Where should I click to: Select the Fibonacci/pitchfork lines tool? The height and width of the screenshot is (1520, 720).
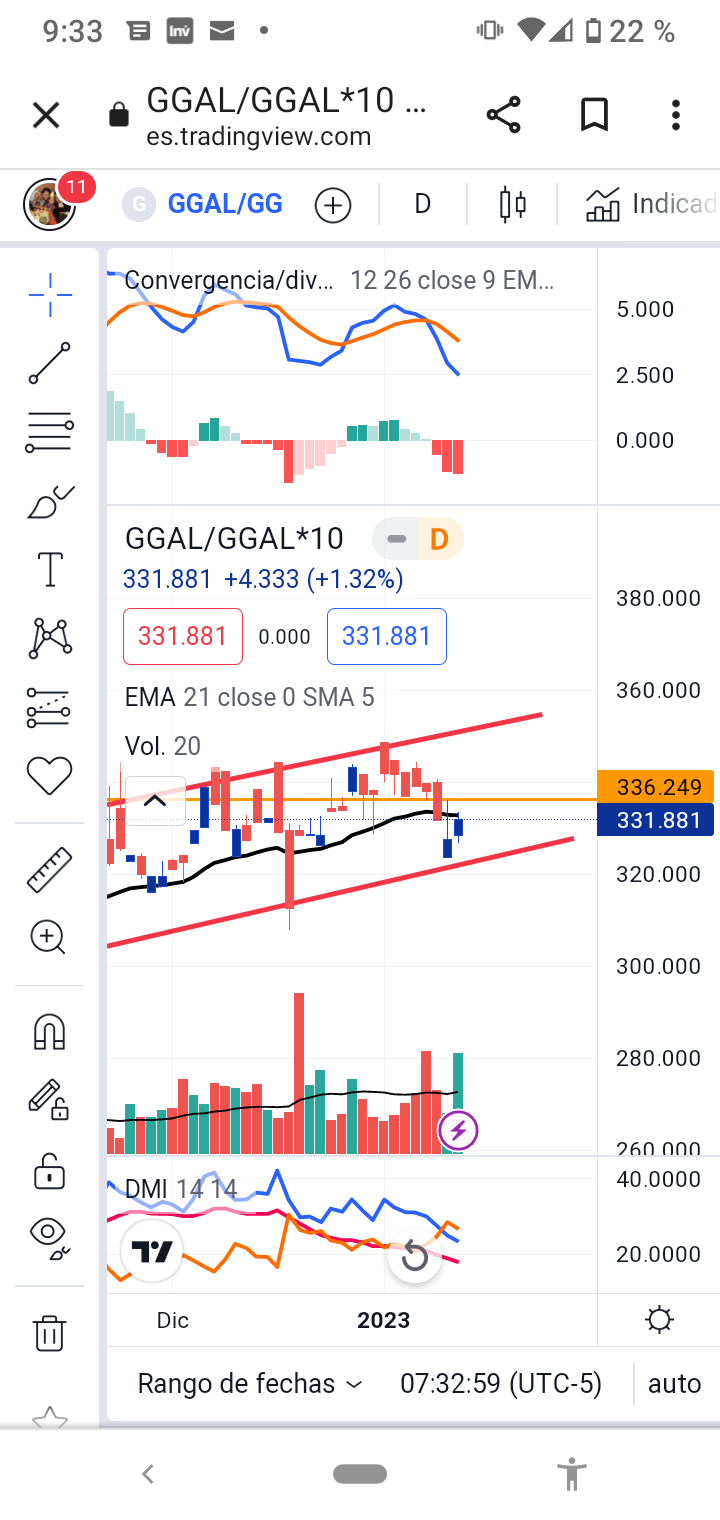(50, 434)
